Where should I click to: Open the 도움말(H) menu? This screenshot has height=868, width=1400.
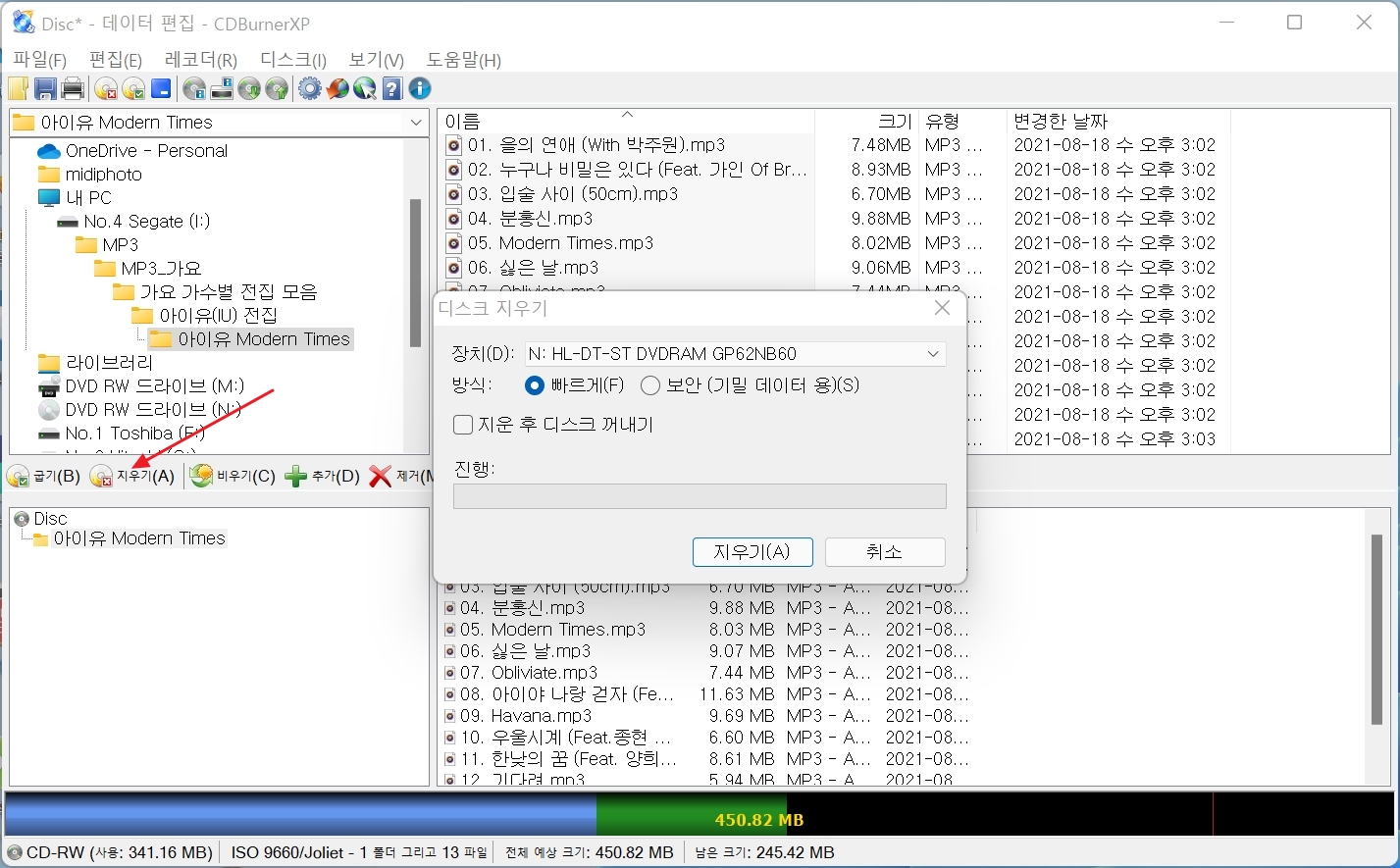point(464,60)
